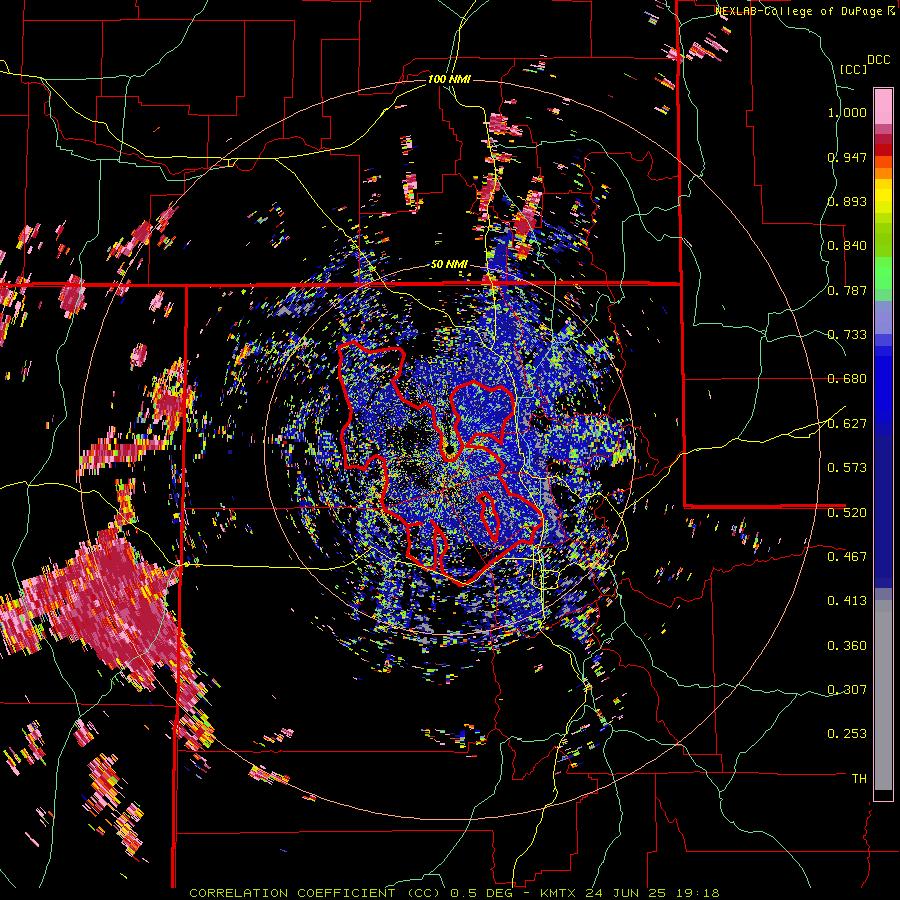Select the 0.520 scale value

[847, 512]
